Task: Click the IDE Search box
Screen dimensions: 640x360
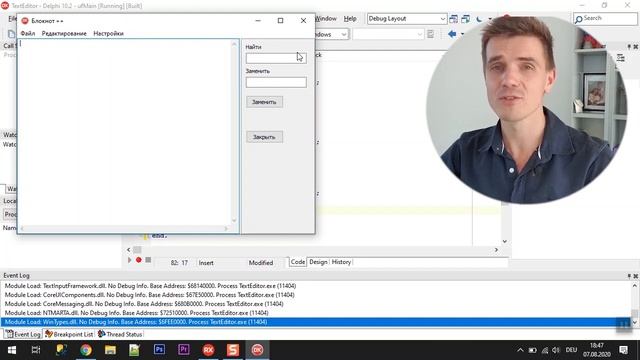Action: (x=605, y=18)
